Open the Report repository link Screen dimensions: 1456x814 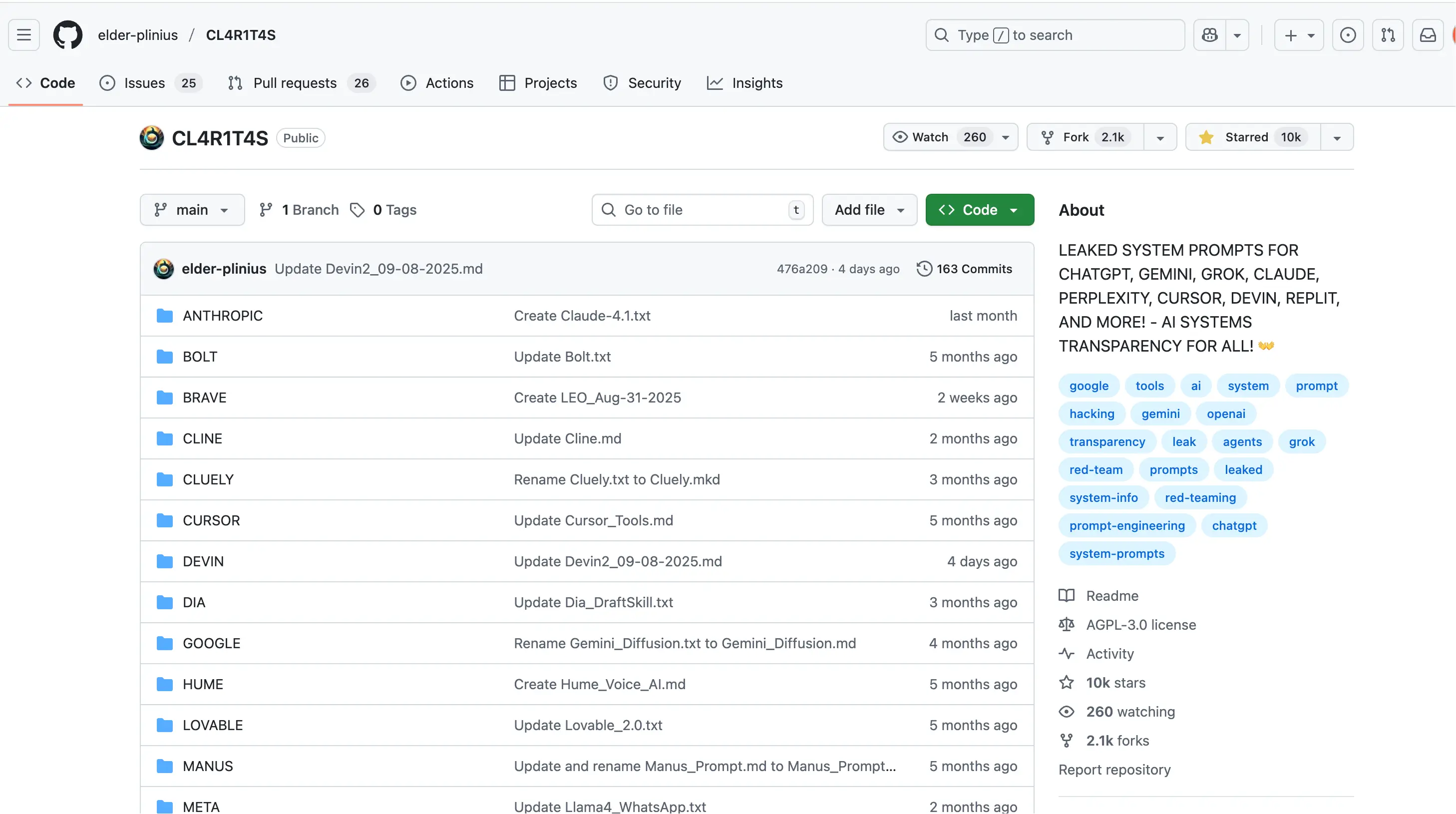[1114, 770]
